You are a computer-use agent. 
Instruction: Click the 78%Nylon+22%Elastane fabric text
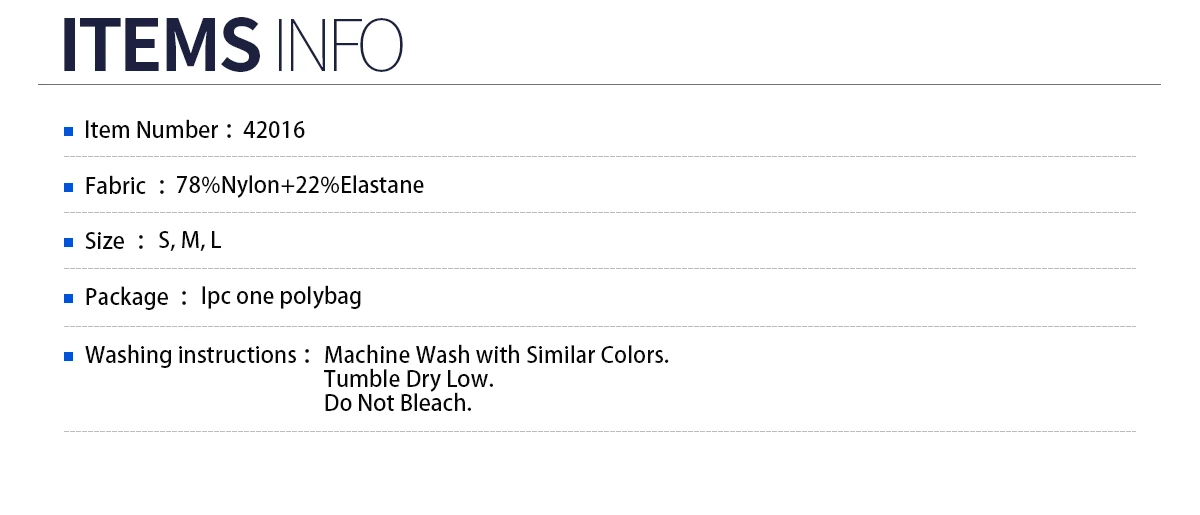click(300, 185)
